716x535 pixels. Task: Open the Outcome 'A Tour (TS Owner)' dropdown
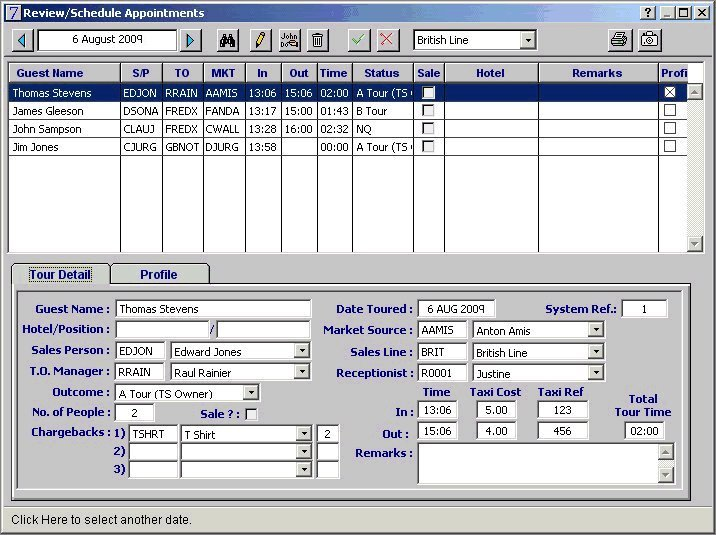[x=251, y=393]
